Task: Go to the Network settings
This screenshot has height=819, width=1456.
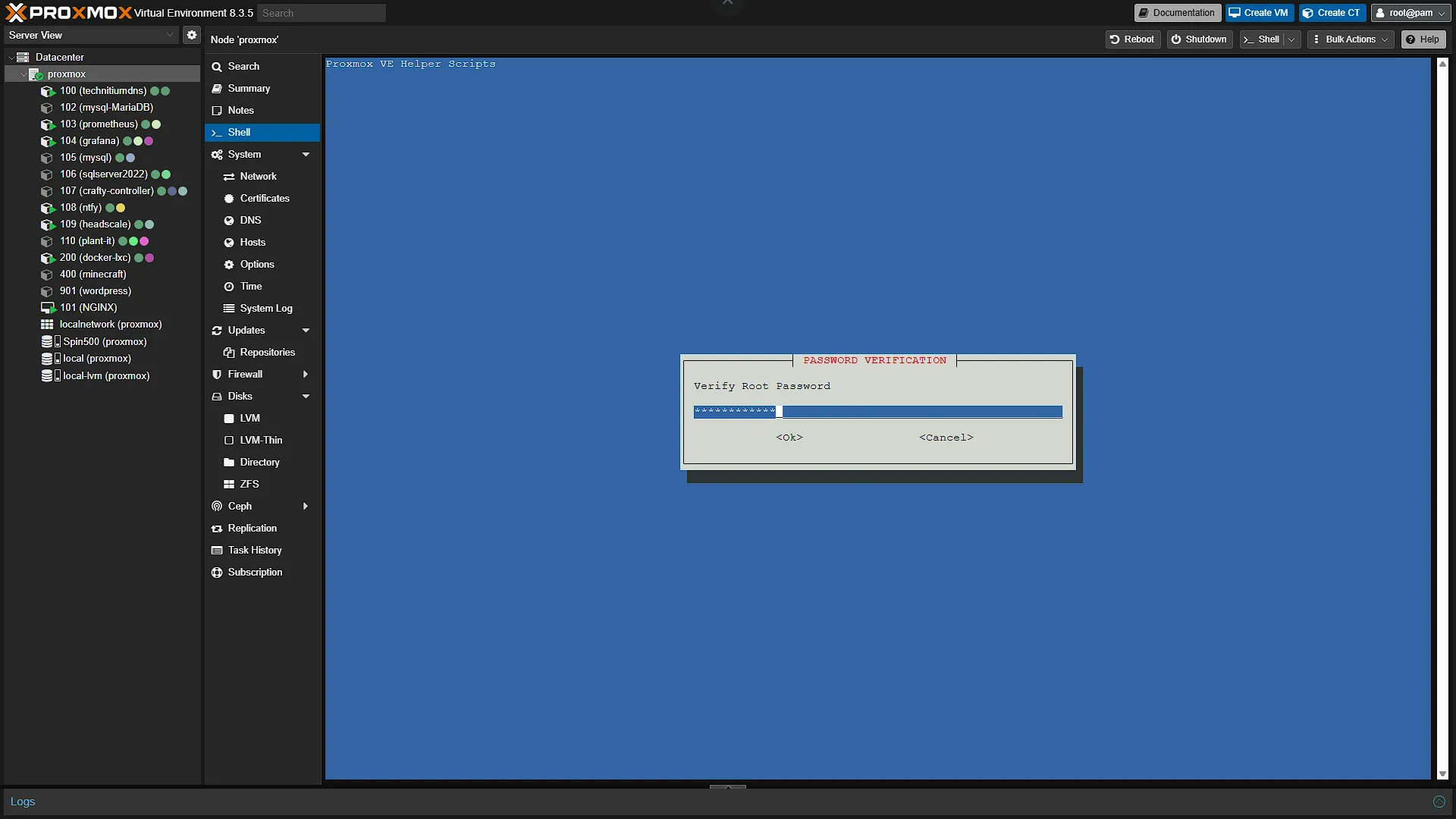Action: (x=262, y=177)
